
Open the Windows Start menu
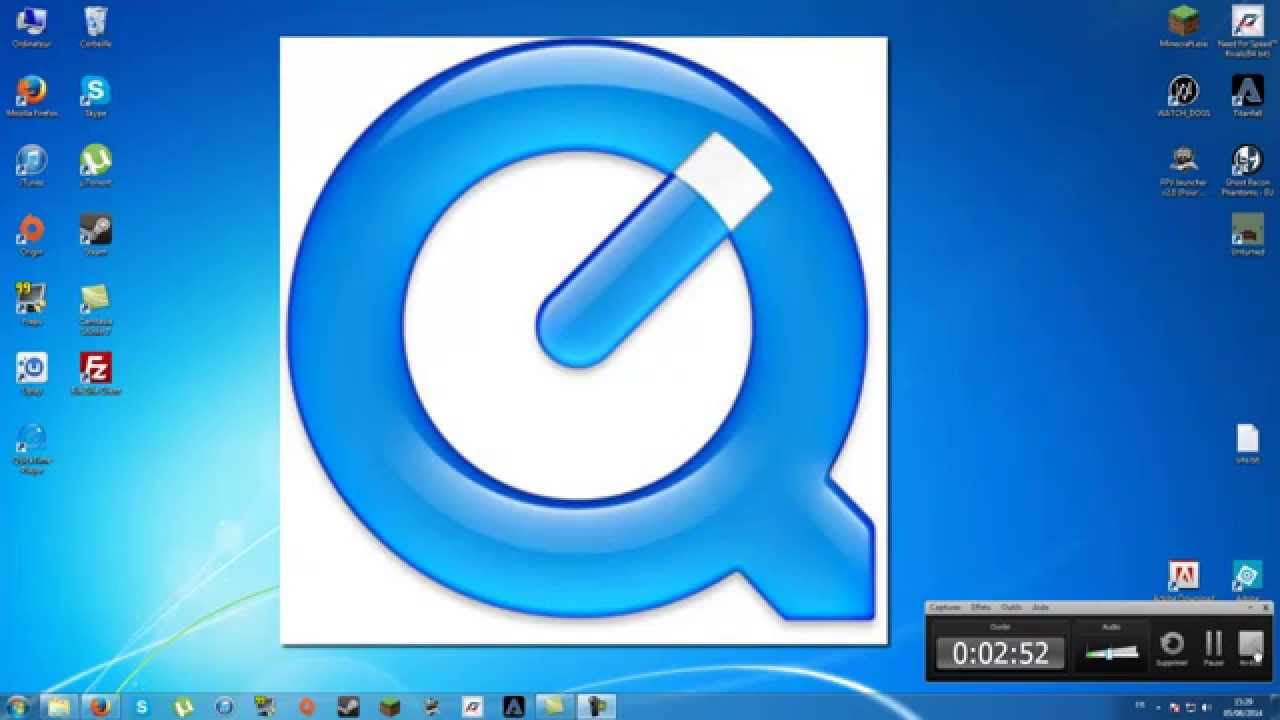18,706
